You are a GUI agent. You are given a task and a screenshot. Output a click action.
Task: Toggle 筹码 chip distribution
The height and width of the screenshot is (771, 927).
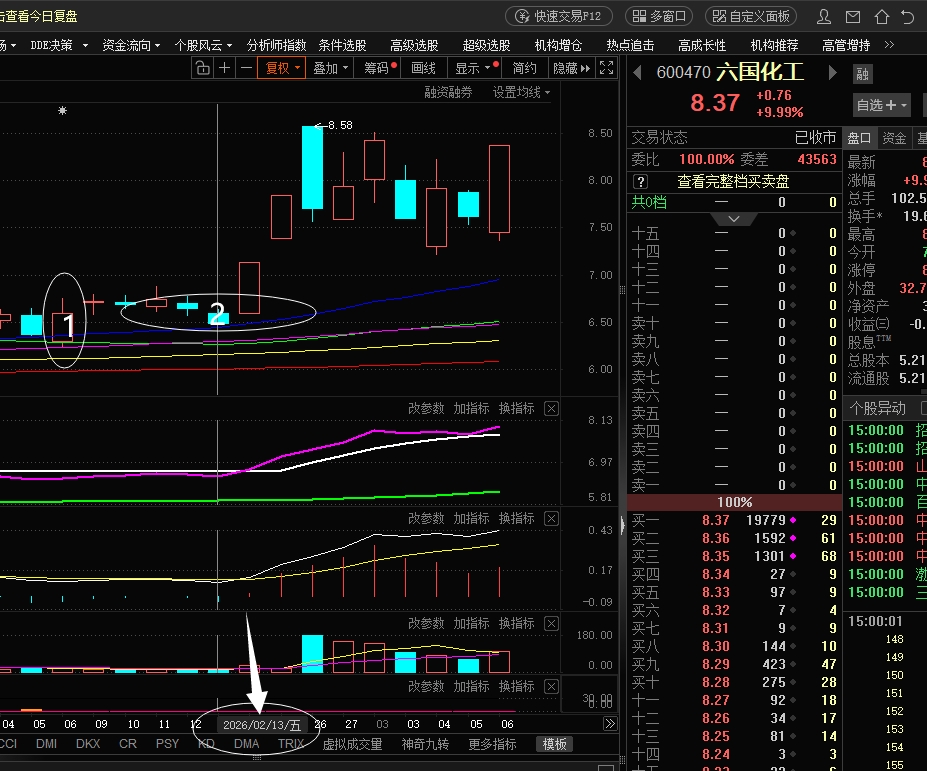pos(378,68)
